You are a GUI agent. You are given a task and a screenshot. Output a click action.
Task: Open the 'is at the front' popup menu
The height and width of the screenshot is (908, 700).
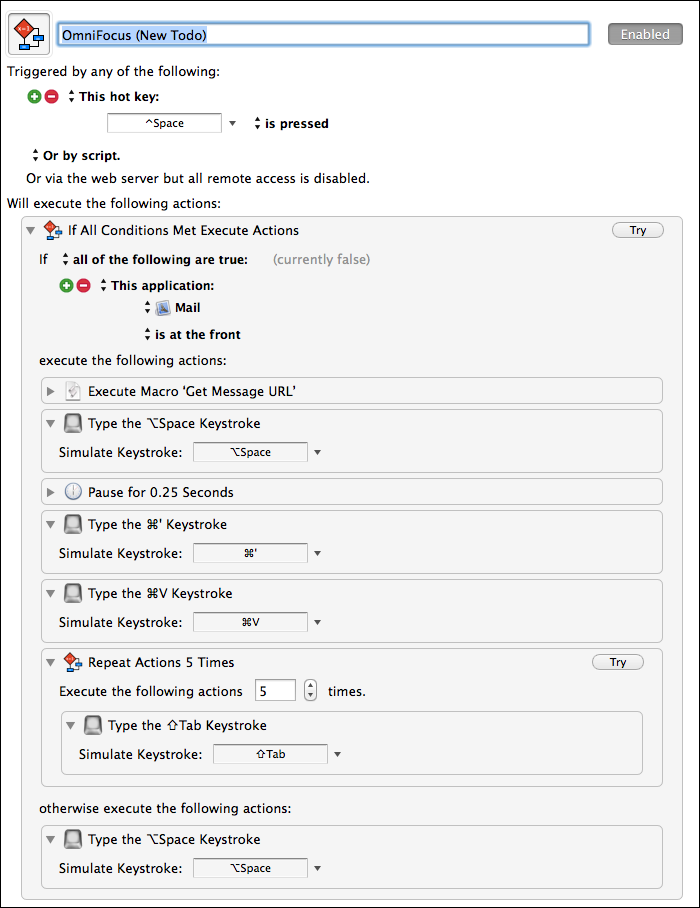point(192,335)
